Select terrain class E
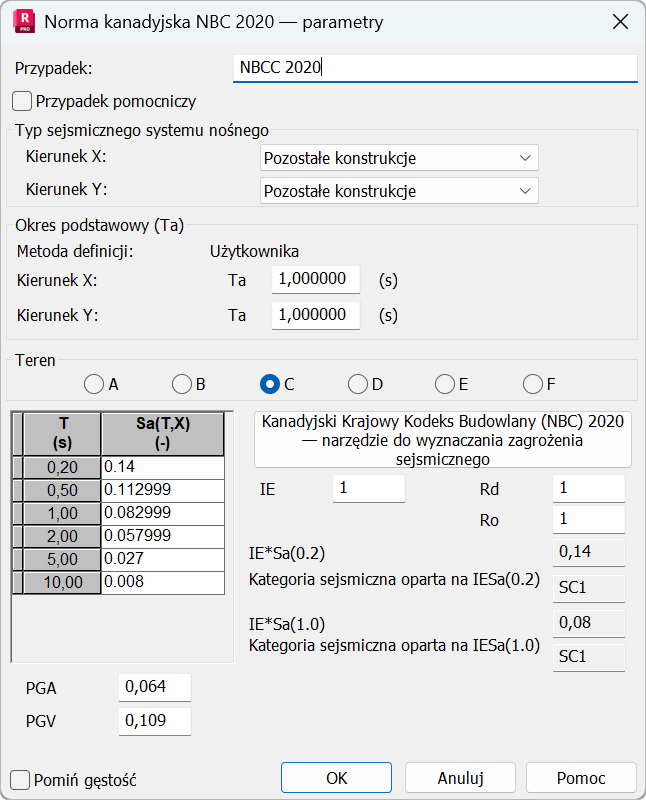The width and height of the screenshot is (646, 800). coord(445,384)
